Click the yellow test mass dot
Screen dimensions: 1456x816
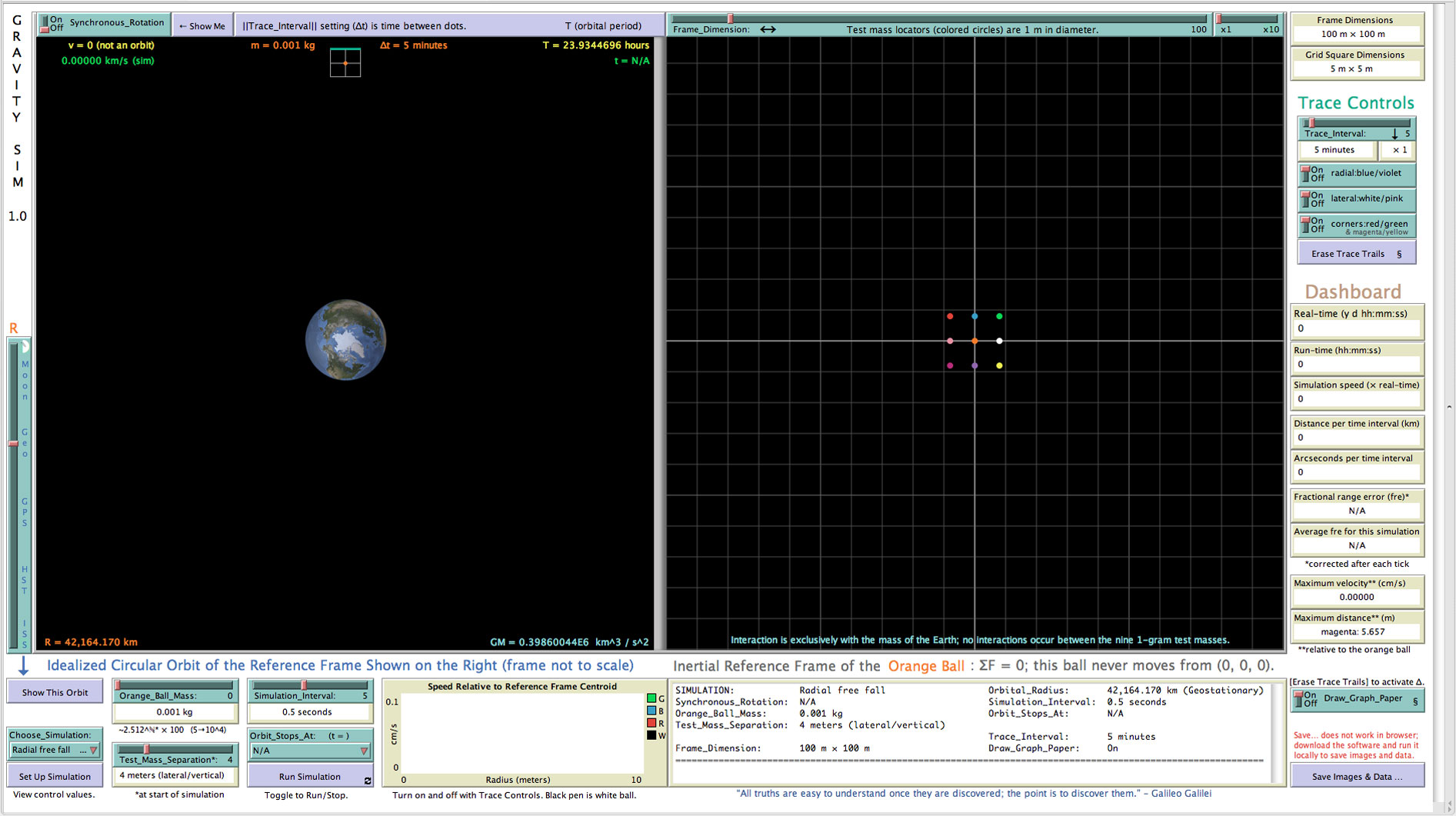pyautogui.click(x=999, y=365)
